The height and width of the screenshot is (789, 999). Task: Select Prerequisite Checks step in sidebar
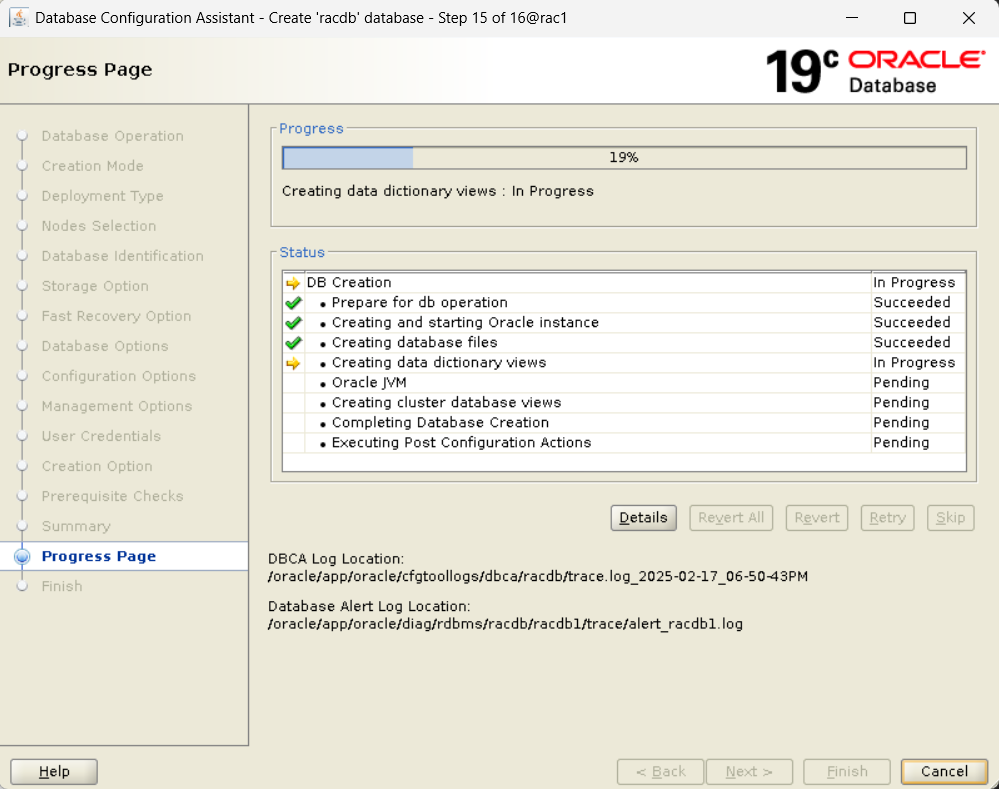coord(112,496)
